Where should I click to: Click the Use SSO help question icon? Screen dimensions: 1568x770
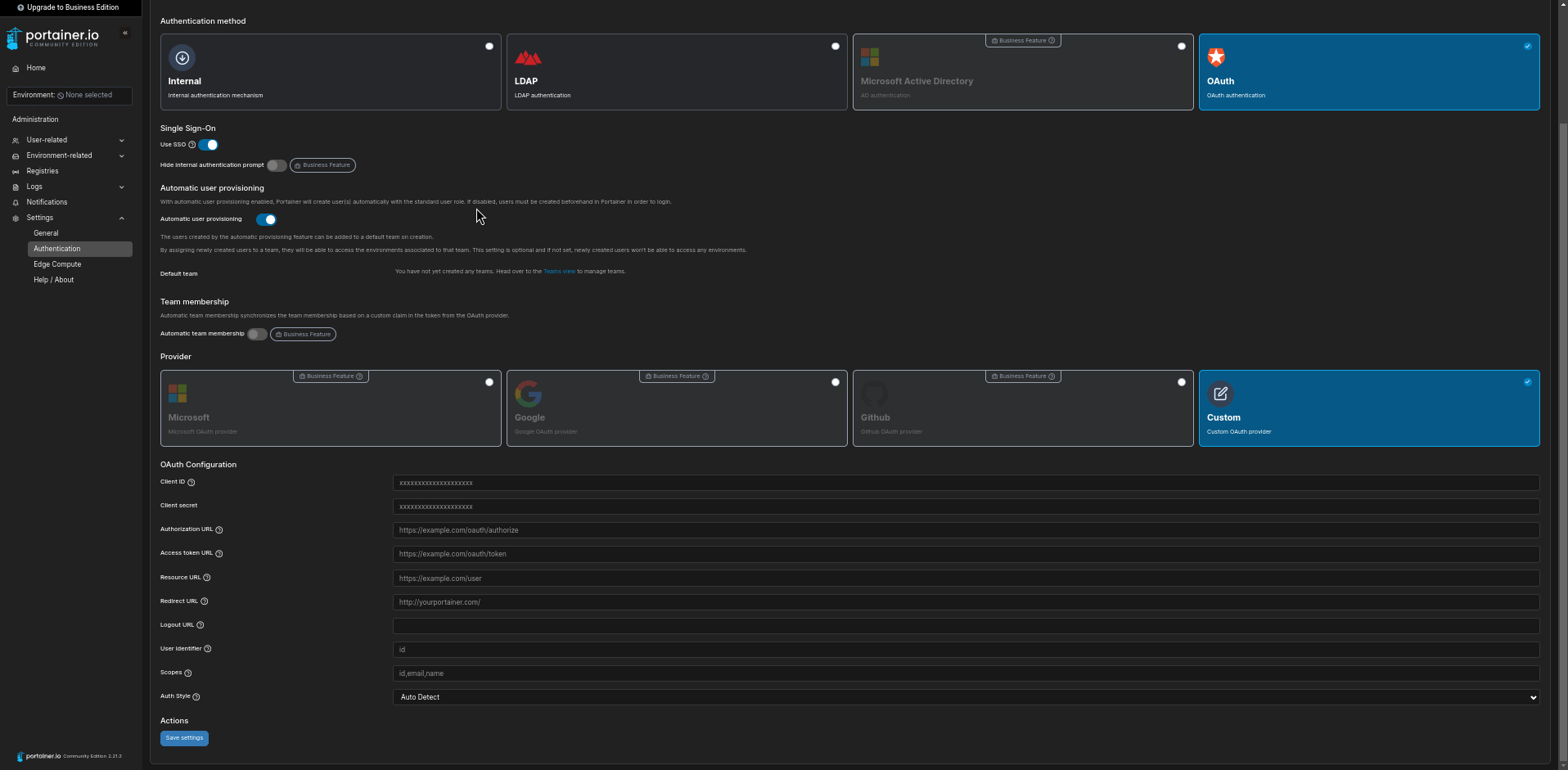[192, 145]
